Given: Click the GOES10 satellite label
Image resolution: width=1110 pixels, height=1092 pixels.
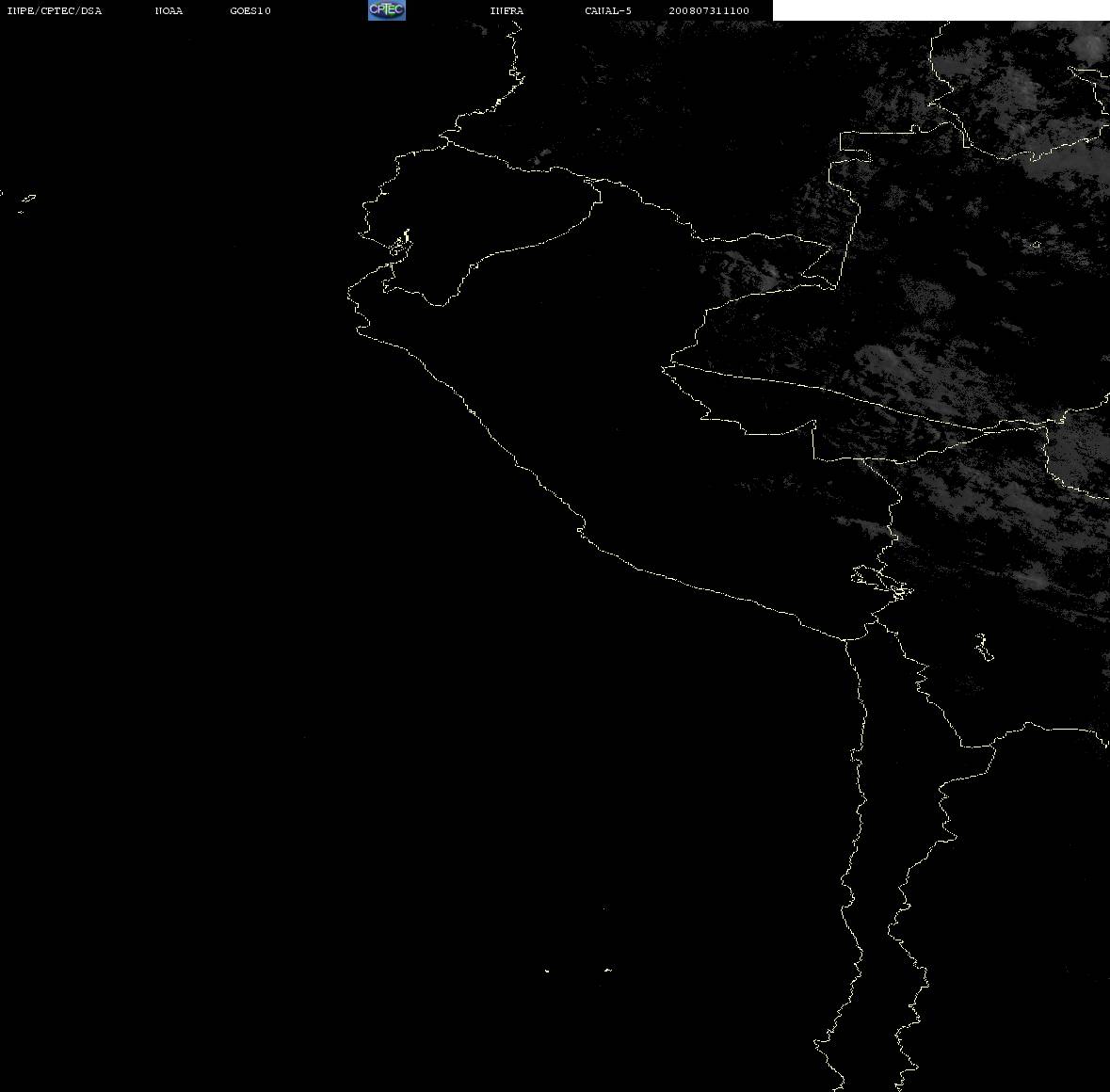Looking at the screenshot, I should [x=250, y=10].
